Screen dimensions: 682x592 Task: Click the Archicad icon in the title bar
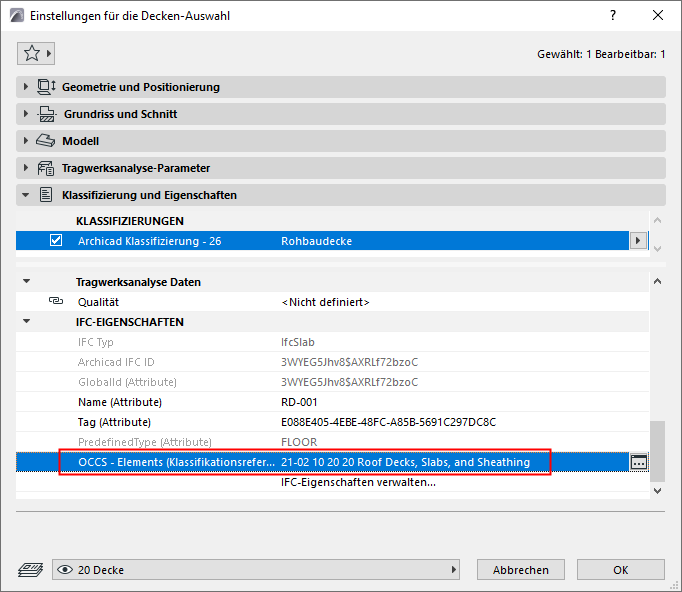[x=17, y=16]
